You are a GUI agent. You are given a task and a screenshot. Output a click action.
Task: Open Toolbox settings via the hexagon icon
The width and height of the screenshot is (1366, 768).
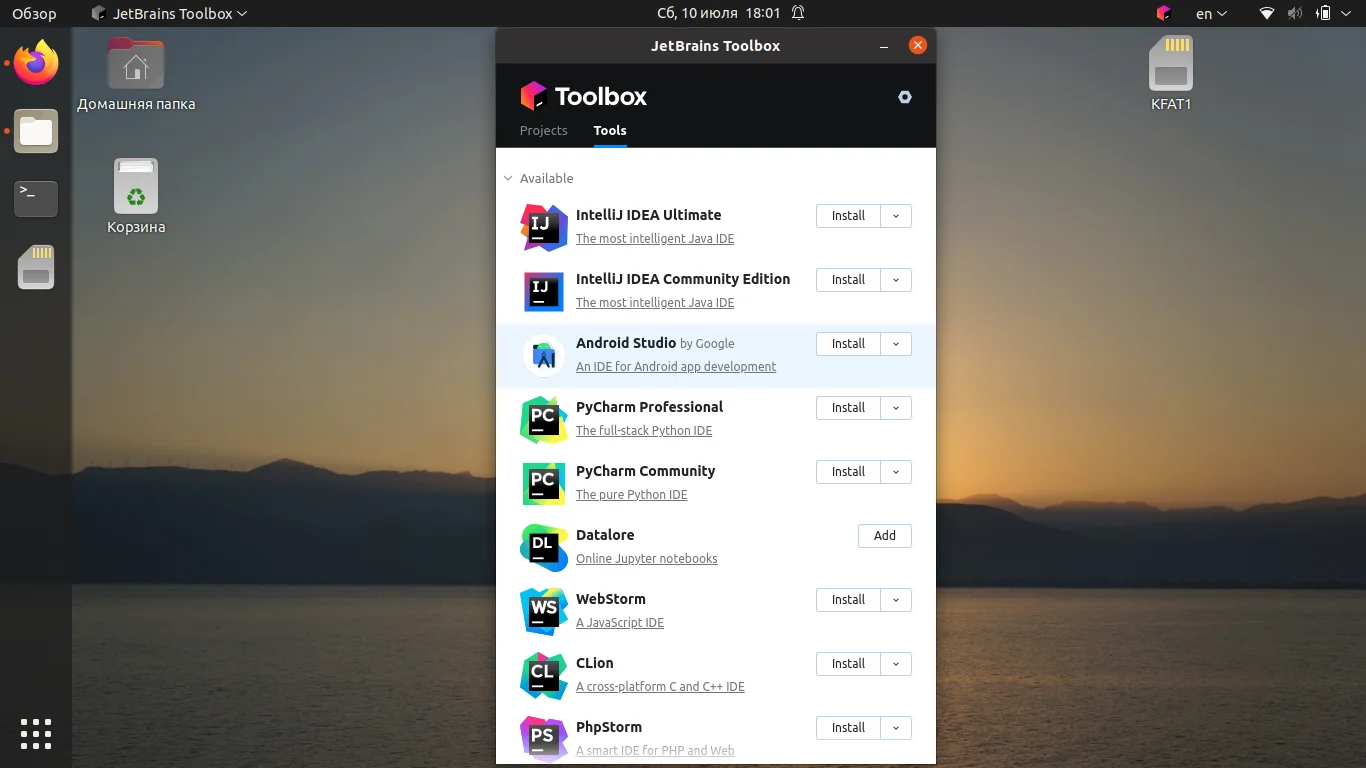(905, 97)
